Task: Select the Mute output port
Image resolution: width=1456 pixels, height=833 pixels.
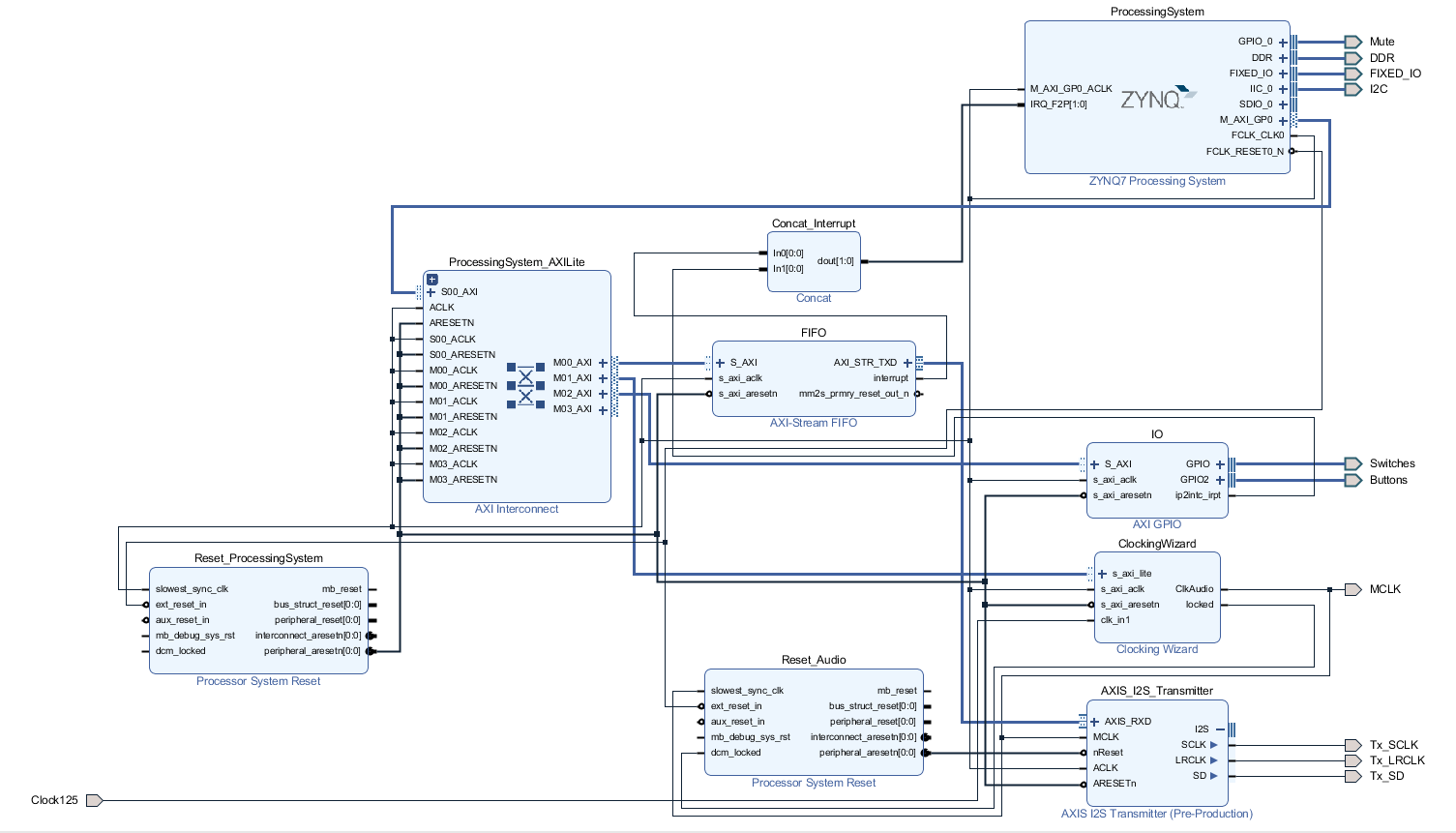Action: [1353, 42]
